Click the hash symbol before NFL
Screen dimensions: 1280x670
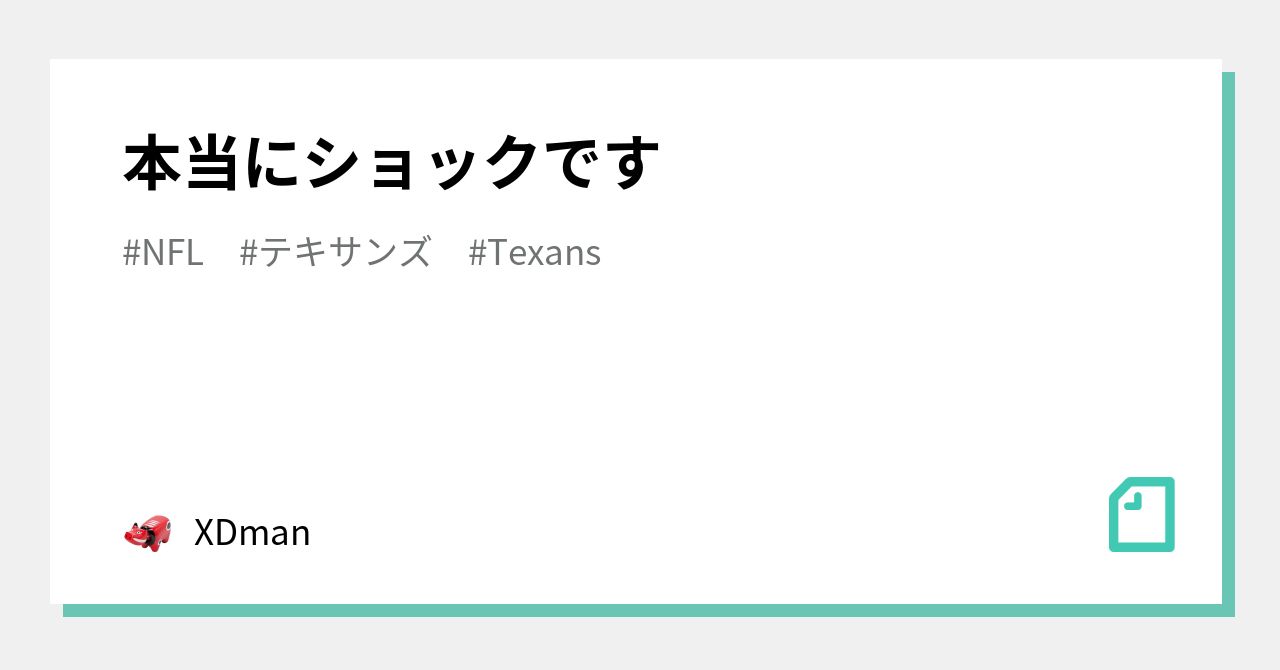pos(131,253)
